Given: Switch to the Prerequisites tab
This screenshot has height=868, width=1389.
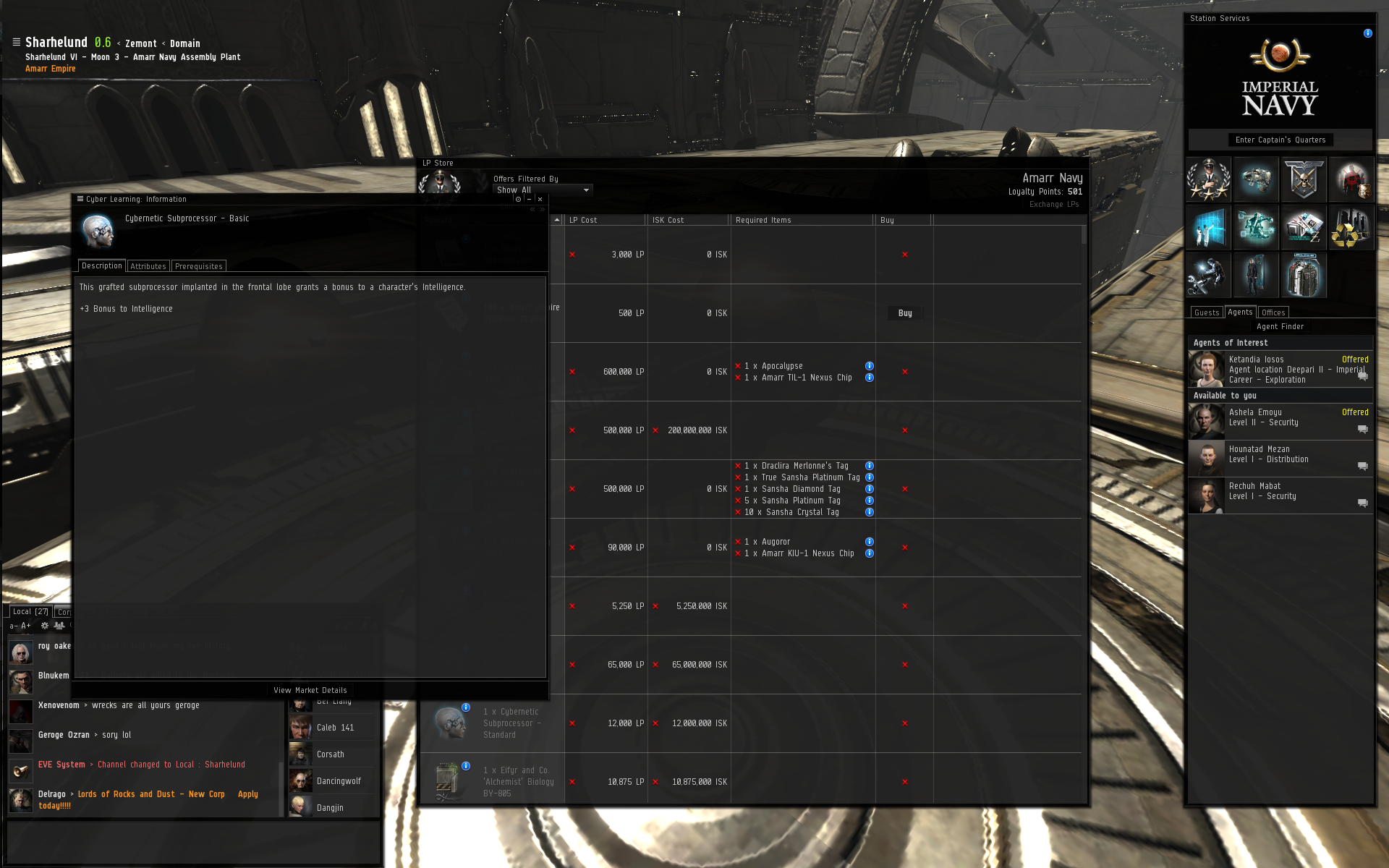Looking at the screenshot, I should 199,266.
